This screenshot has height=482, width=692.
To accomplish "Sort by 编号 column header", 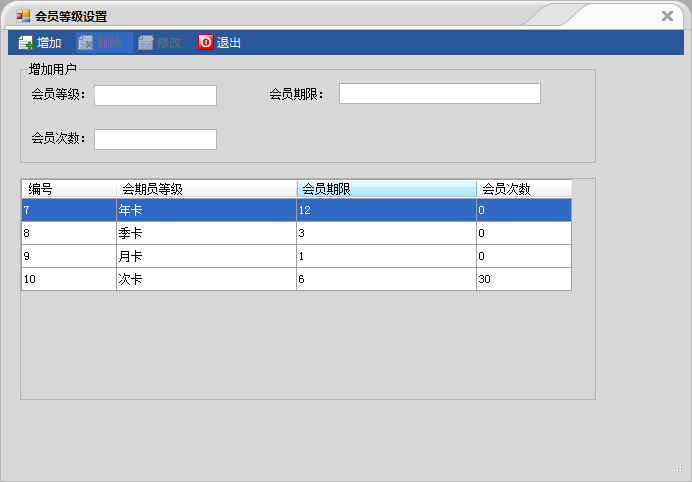I will [68, 189].
